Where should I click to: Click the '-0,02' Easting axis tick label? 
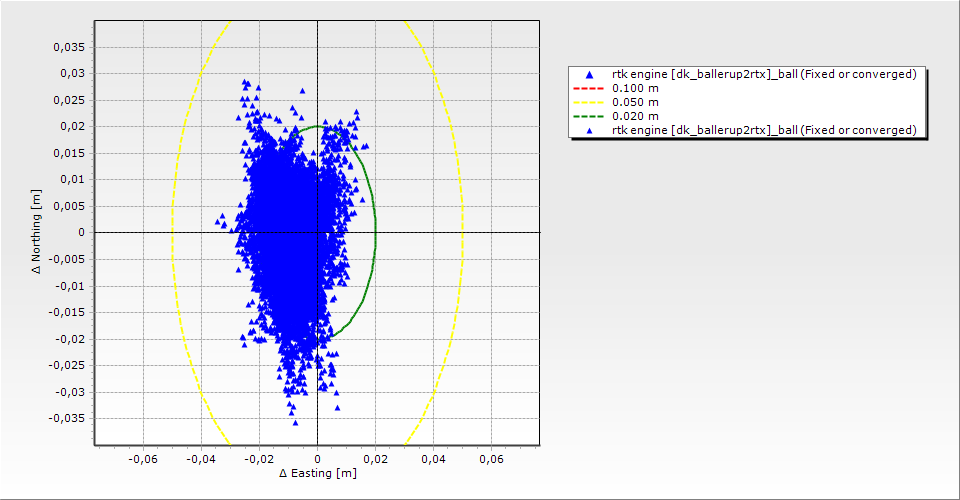259,459
